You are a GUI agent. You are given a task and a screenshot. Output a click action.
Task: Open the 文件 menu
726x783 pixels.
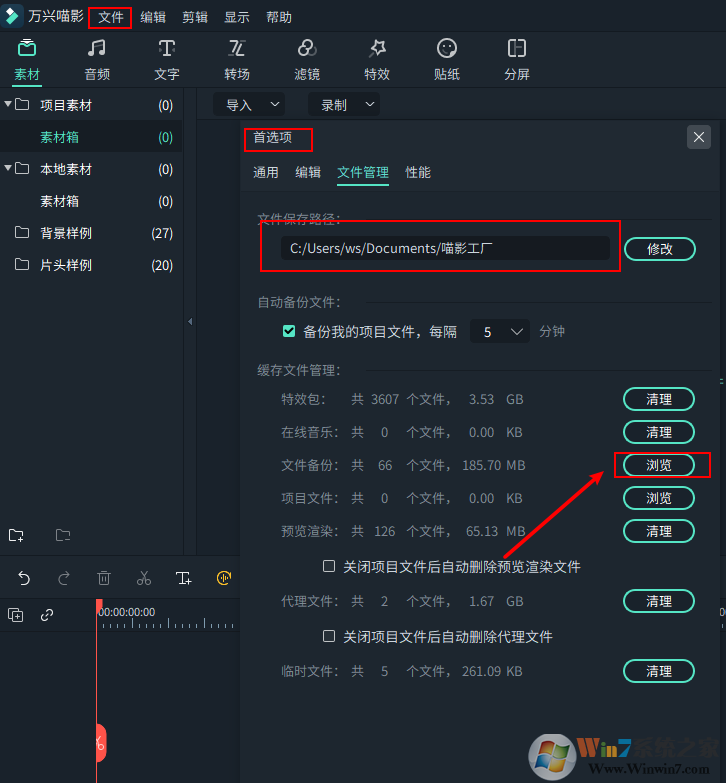click(110, 17)
